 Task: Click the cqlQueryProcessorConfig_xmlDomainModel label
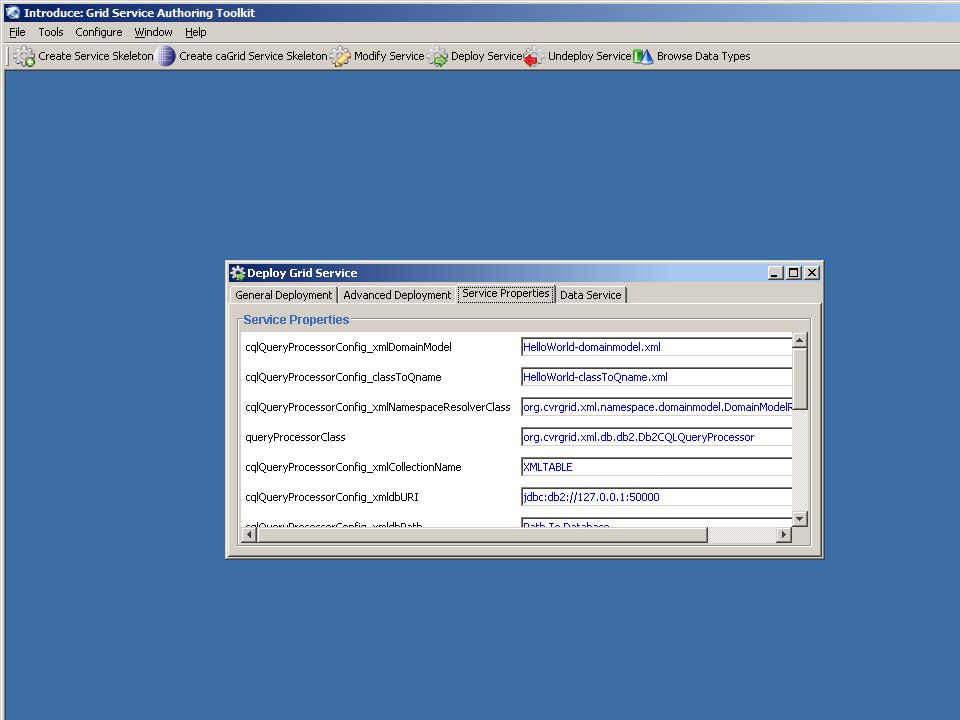348,347
